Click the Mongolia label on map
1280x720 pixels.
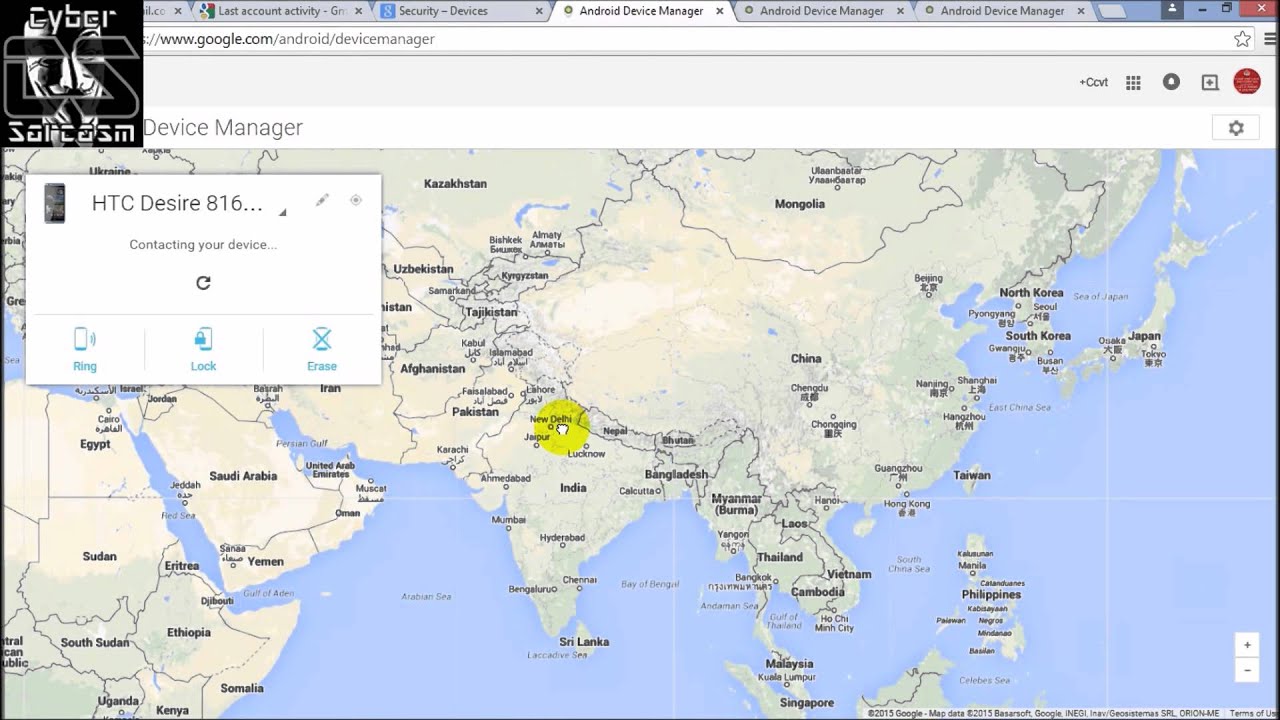pyautogui.click(x=800, y=204)
